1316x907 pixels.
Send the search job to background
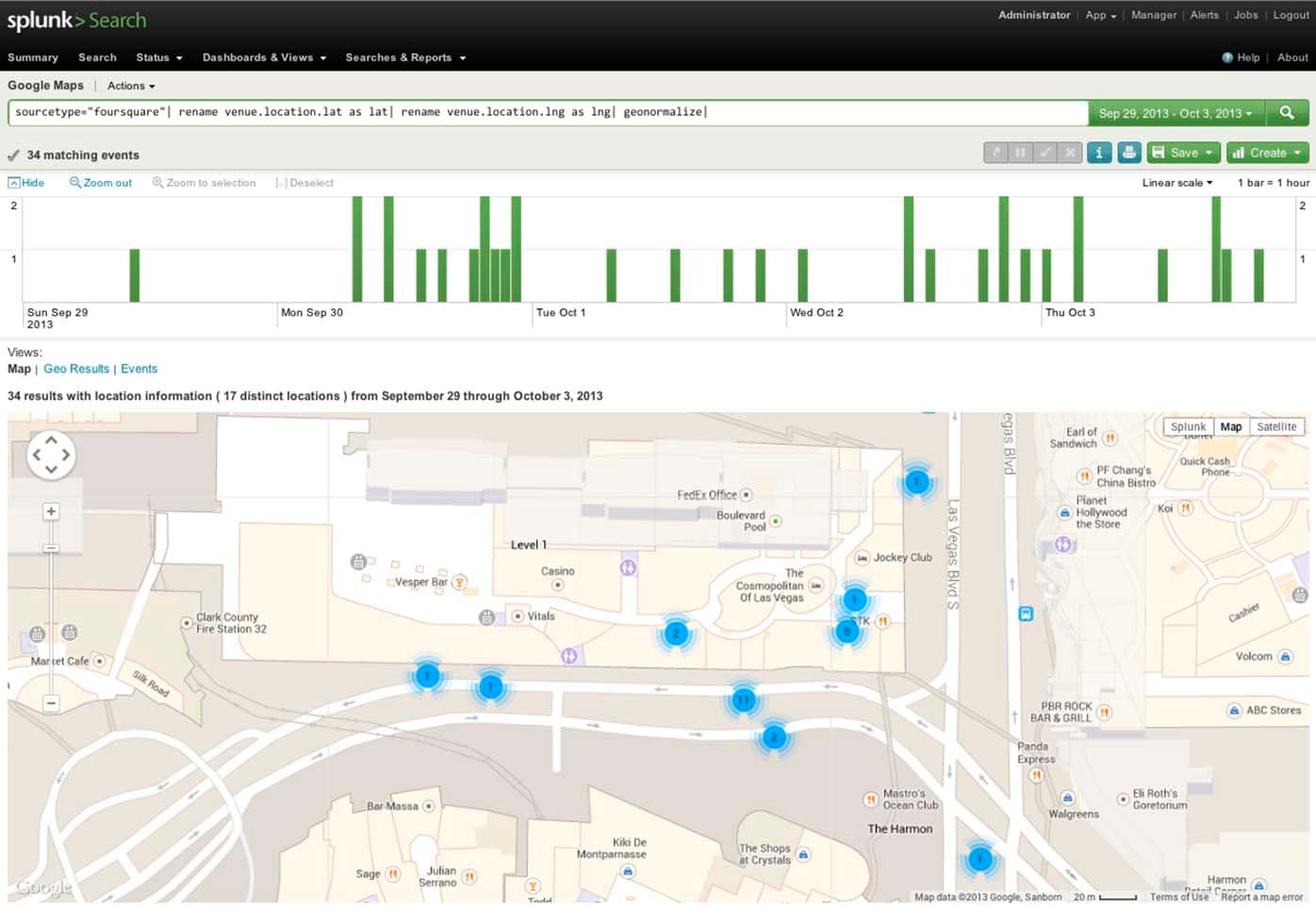click(x=995, y=153)
